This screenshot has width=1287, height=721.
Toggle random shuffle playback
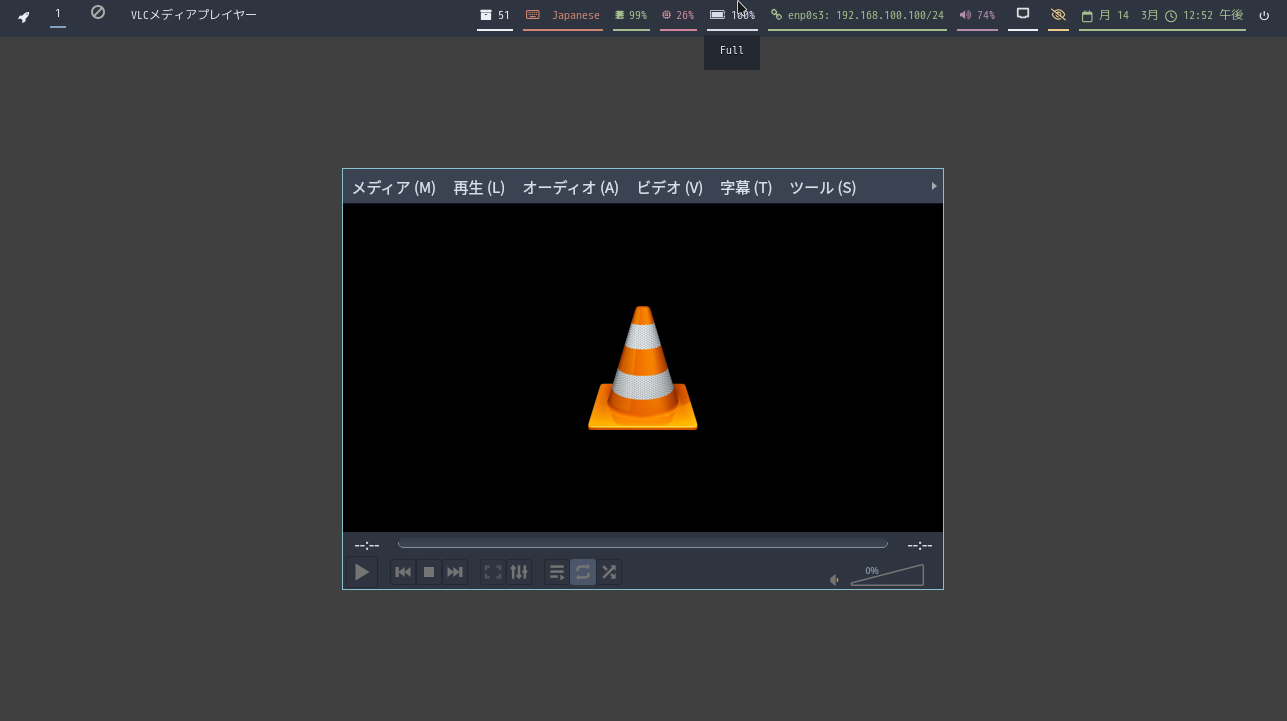[609, 572]
